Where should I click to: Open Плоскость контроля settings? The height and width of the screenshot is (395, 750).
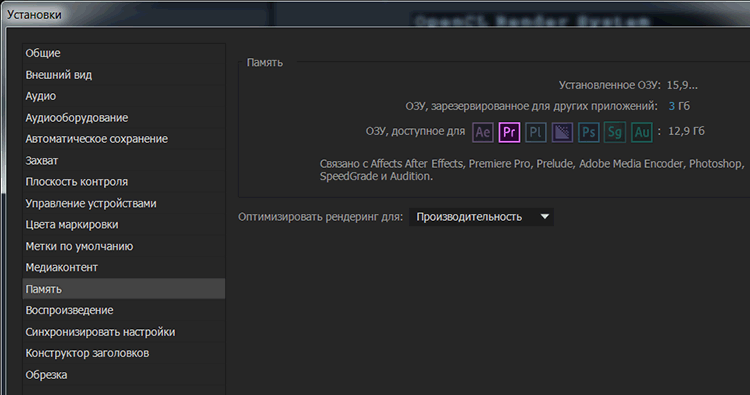click(124, 182)
